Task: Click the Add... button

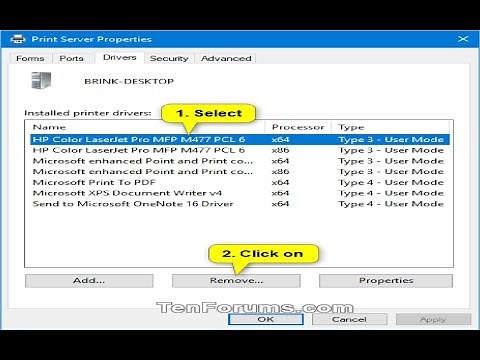Action: (89, 281)
